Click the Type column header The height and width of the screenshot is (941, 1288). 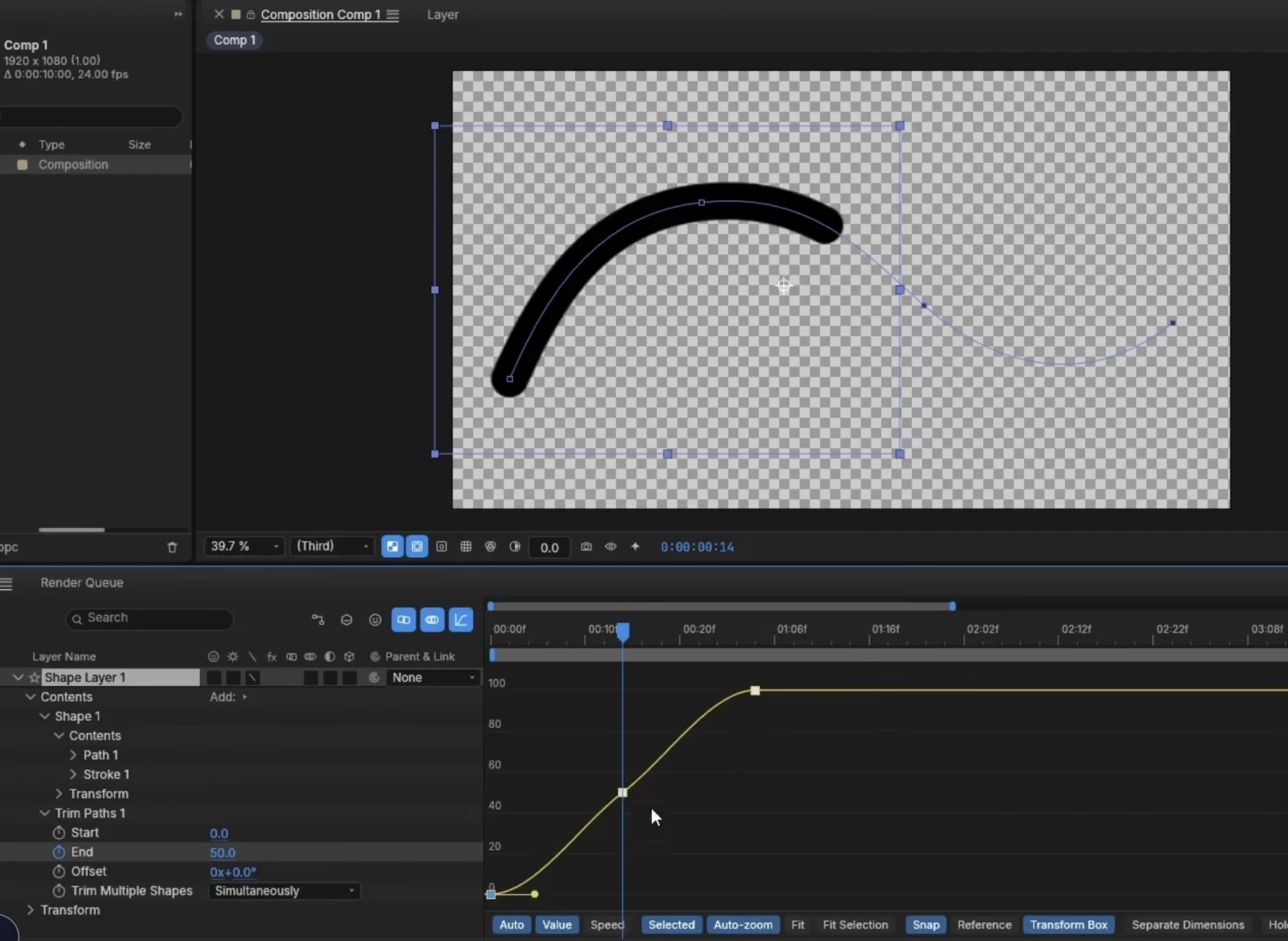(52, 144)
